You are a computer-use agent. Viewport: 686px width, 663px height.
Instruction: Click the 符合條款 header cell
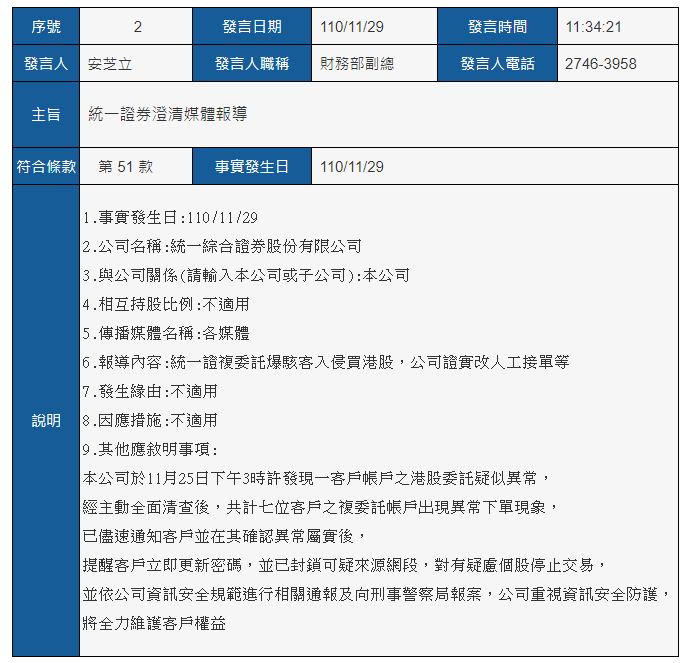click(x=46, y=166)
